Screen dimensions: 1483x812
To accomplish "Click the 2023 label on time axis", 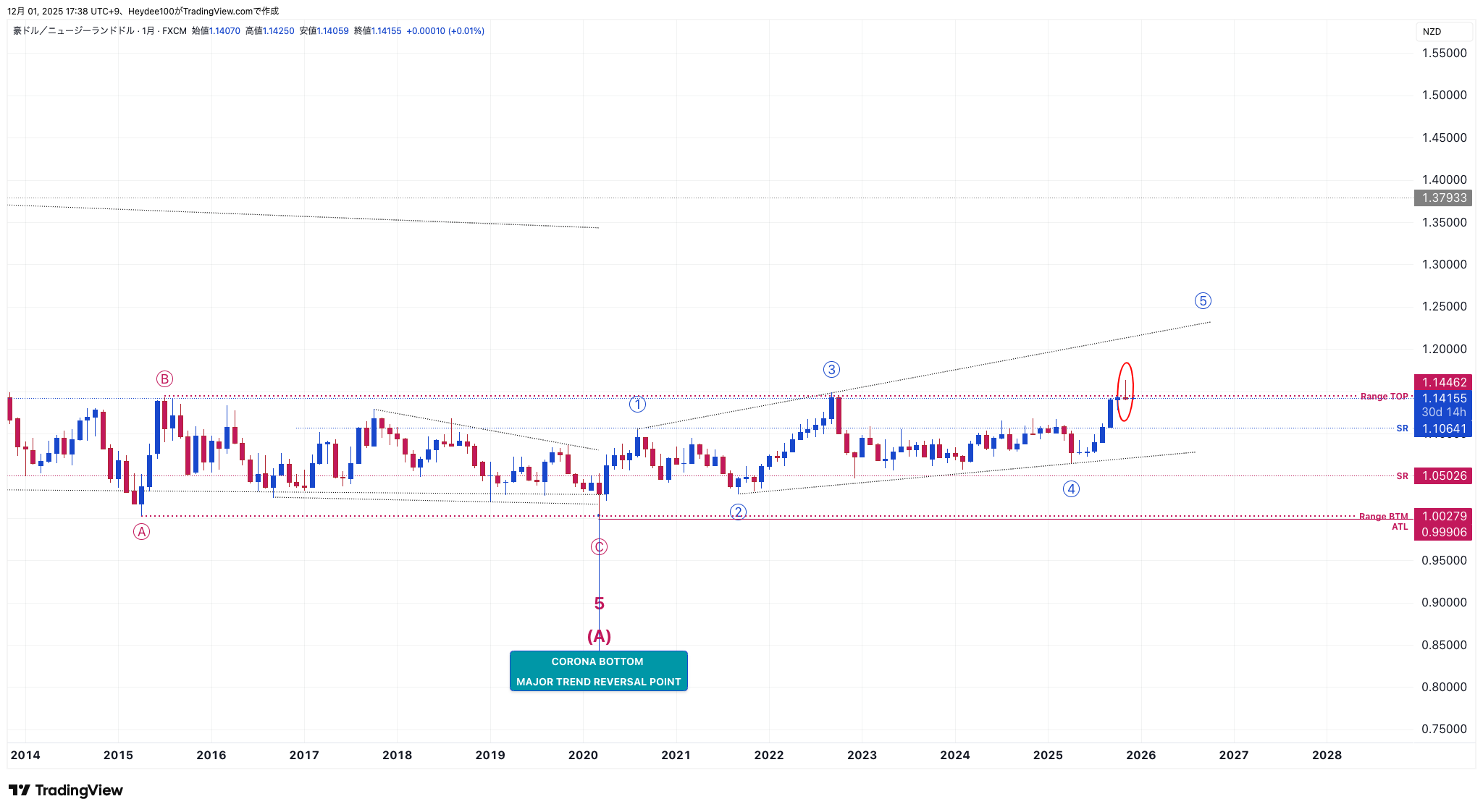I will [x=862, y=755].
